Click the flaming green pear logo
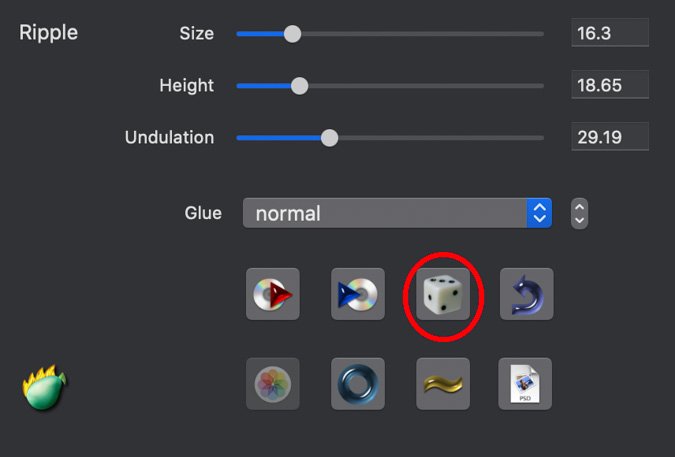 point(44,387)
